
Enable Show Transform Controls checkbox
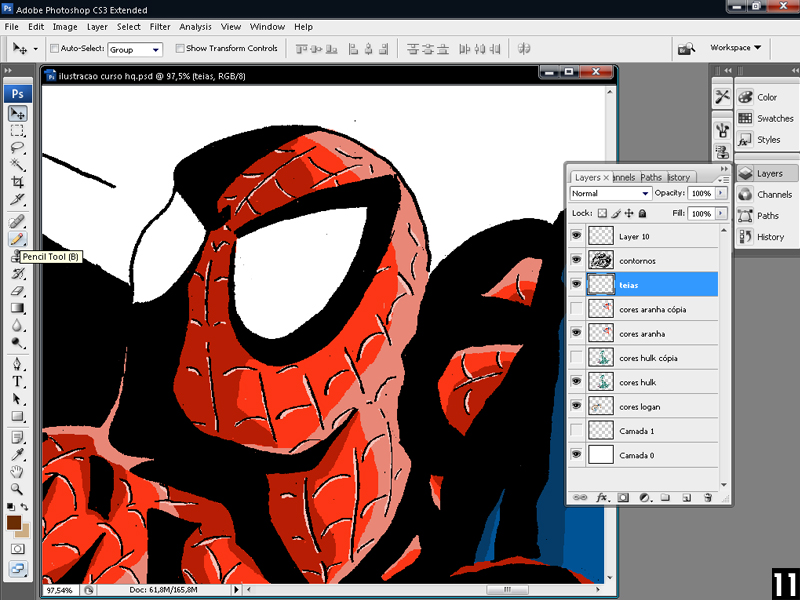(x=180, y=48)
